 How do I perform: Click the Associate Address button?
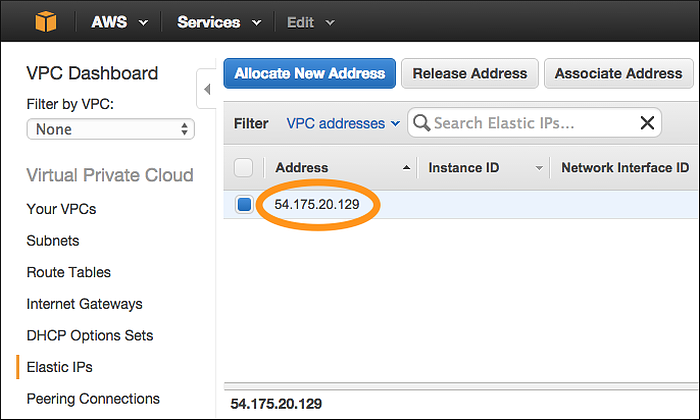[x=618, y=73]
